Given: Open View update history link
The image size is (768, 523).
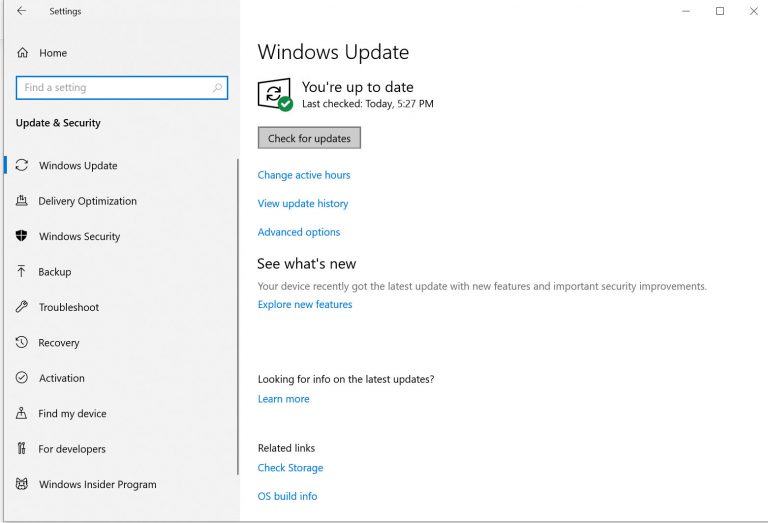Looking at the screenshot, I should click(x=303, y=203).
